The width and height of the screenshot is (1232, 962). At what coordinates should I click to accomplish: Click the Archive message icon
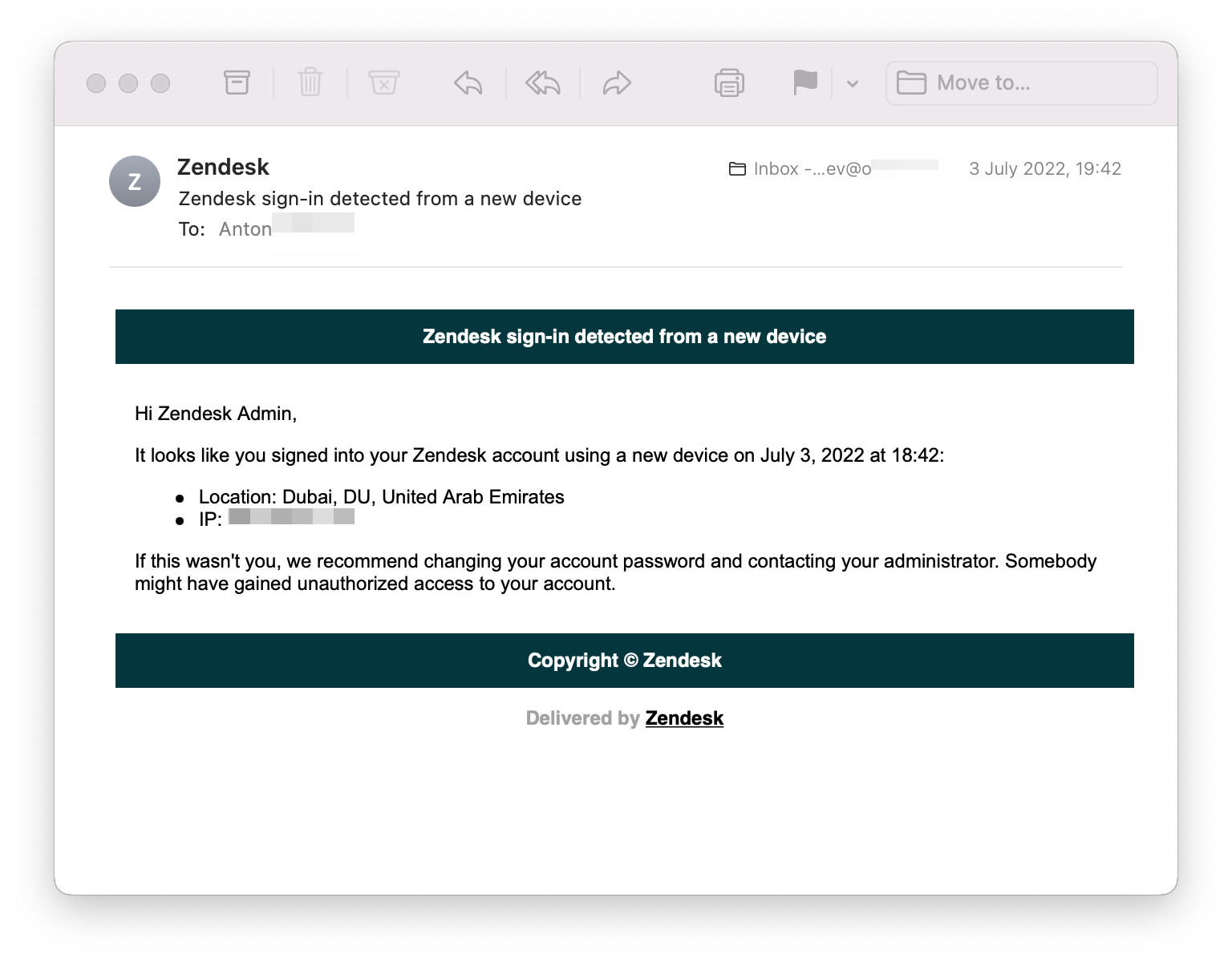tap(237, 83)
